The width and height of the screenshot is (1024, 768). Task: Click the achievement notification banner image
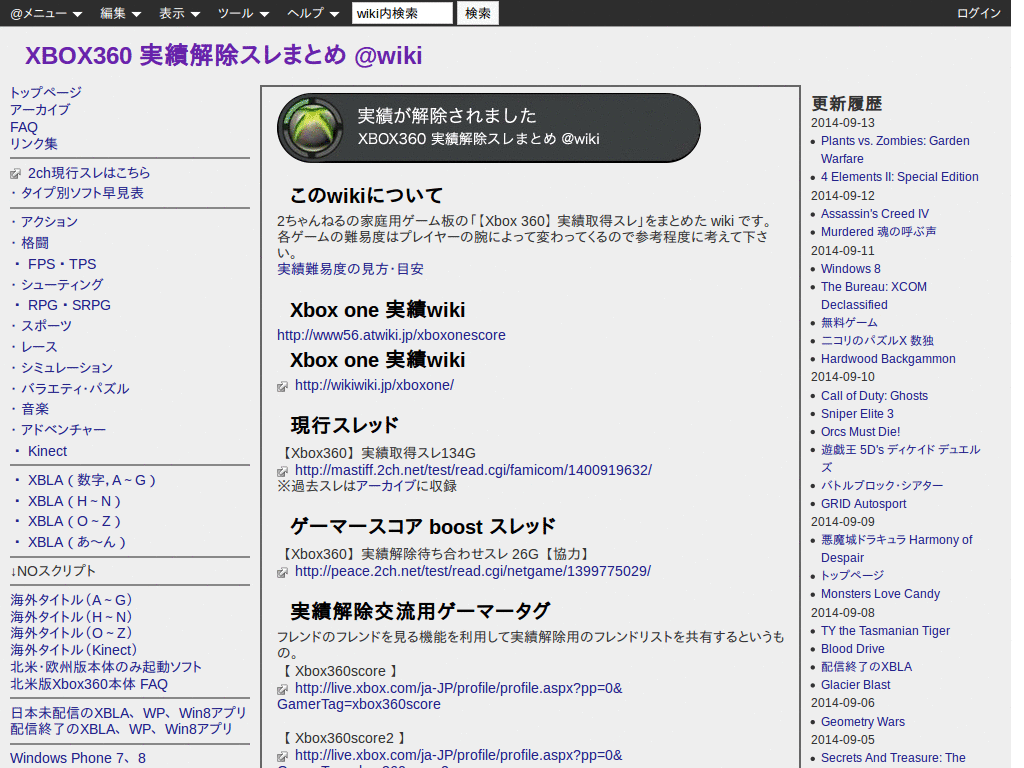tap(488, 127)
